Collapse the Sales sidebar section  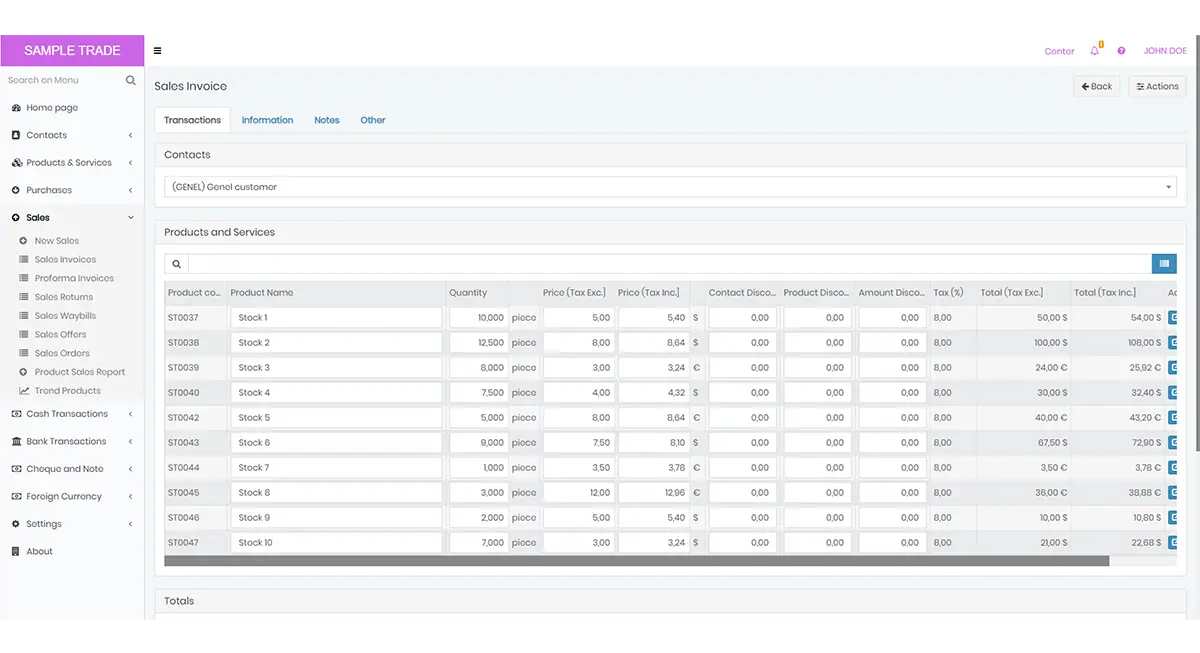pyautogui.click(x=72, y=218)
